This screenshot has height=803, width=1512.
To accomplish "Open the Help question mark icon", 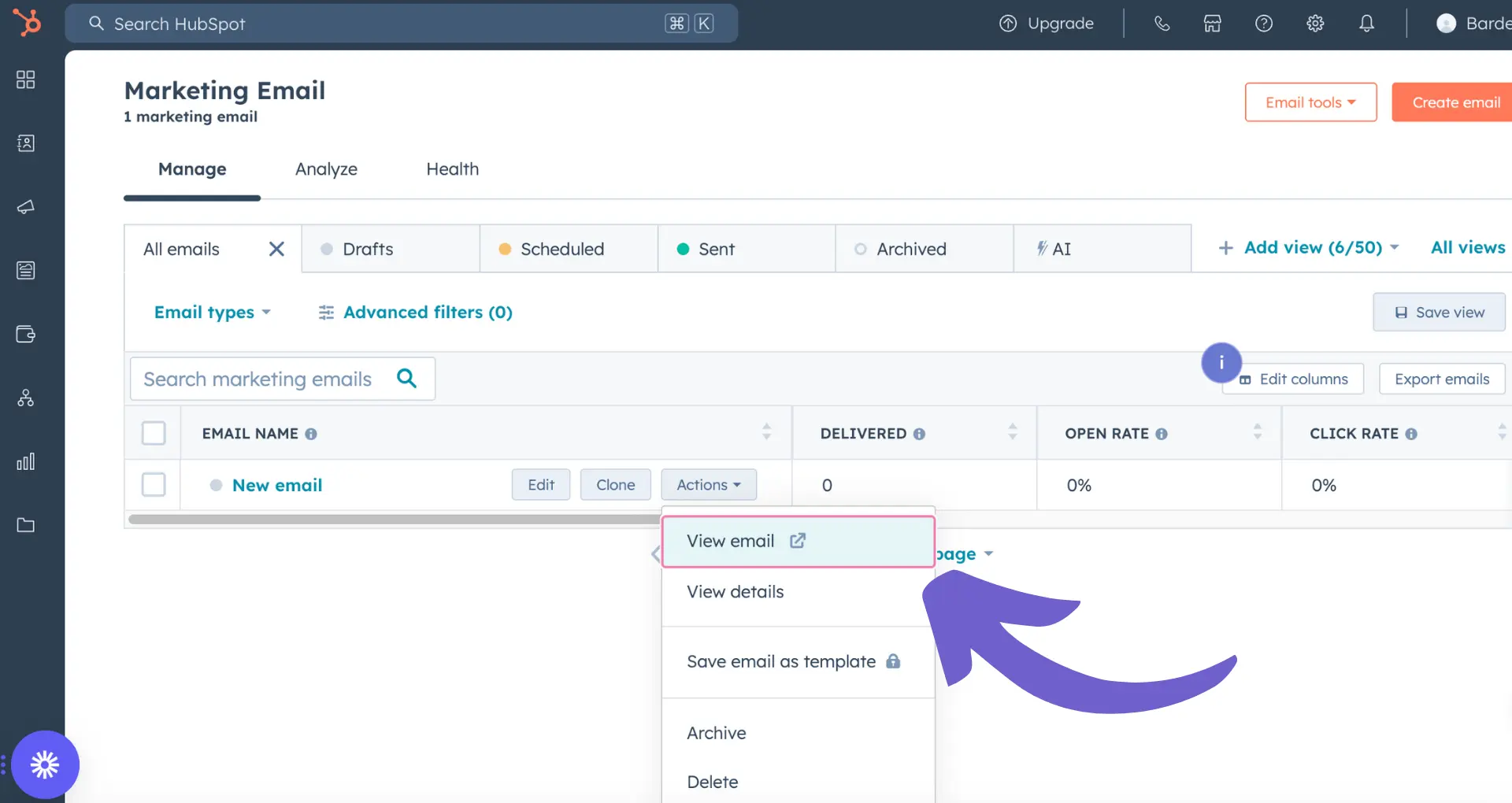I will [x=1264, y=24].
